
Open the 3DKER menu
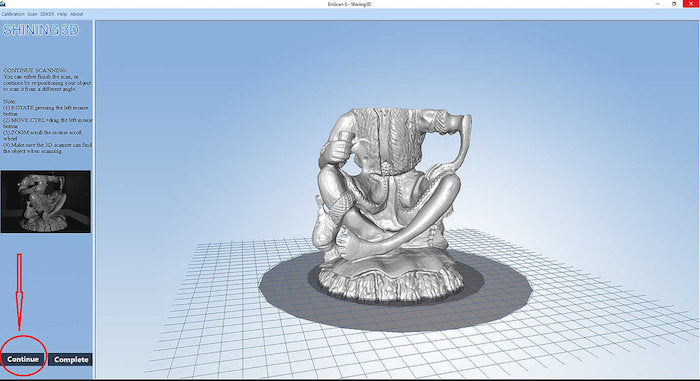[47, 14]
